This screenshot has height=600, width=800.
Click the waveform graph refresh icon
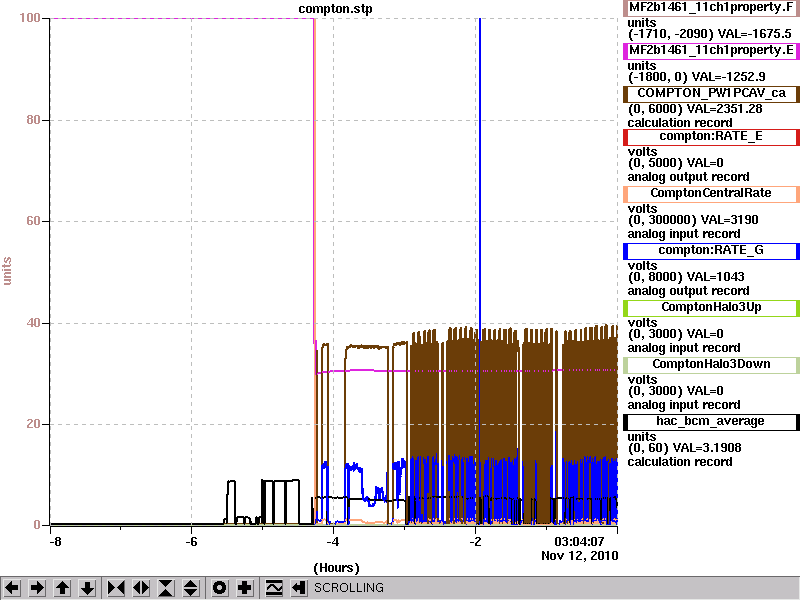coord(273,588)
